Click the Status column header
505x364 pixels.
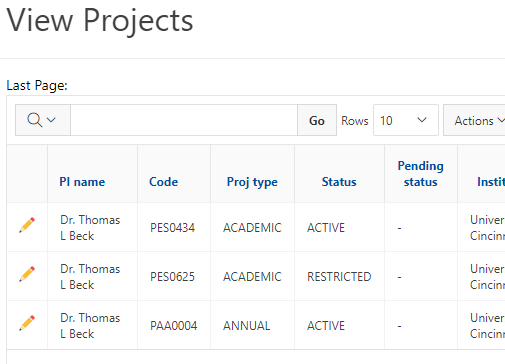(x=339, y=182)
